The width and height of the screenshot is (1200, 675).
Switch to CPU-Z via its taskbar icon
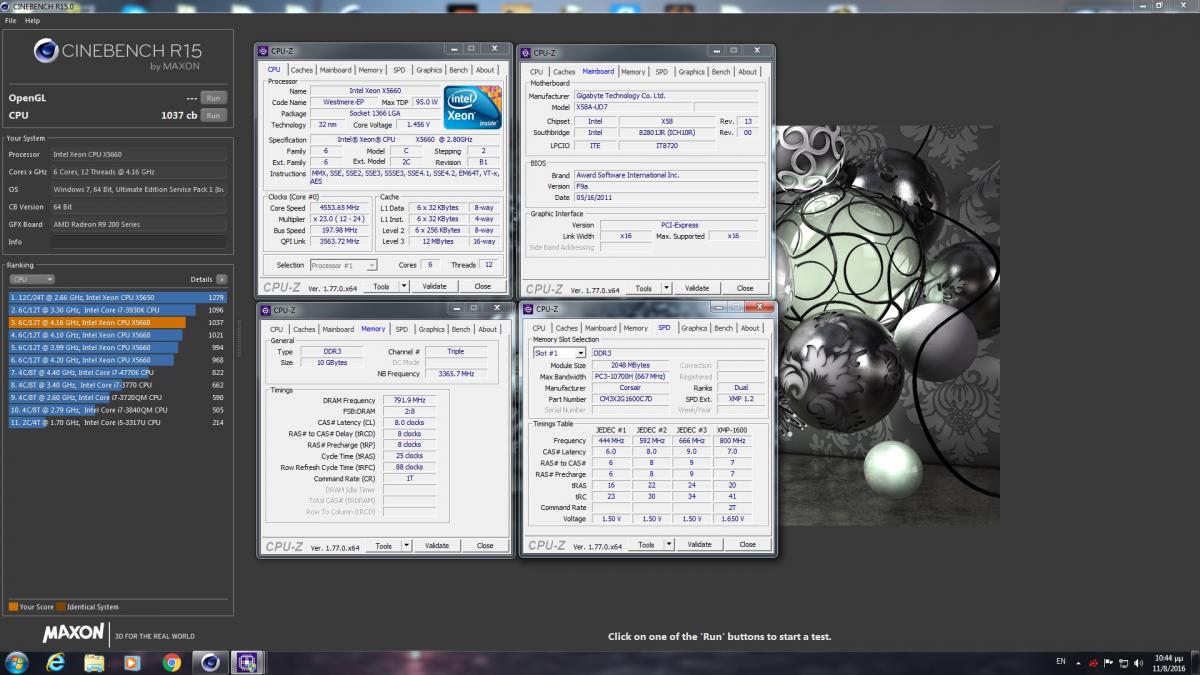[x=246, y=662]
